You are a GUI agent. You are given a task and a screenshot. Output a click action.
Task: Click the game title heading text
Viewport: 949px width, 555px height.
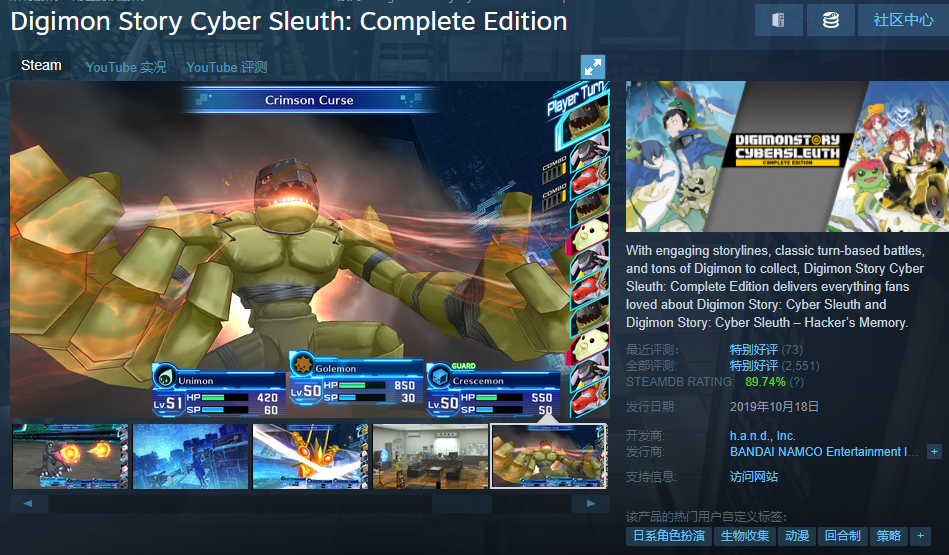point(289,21)
